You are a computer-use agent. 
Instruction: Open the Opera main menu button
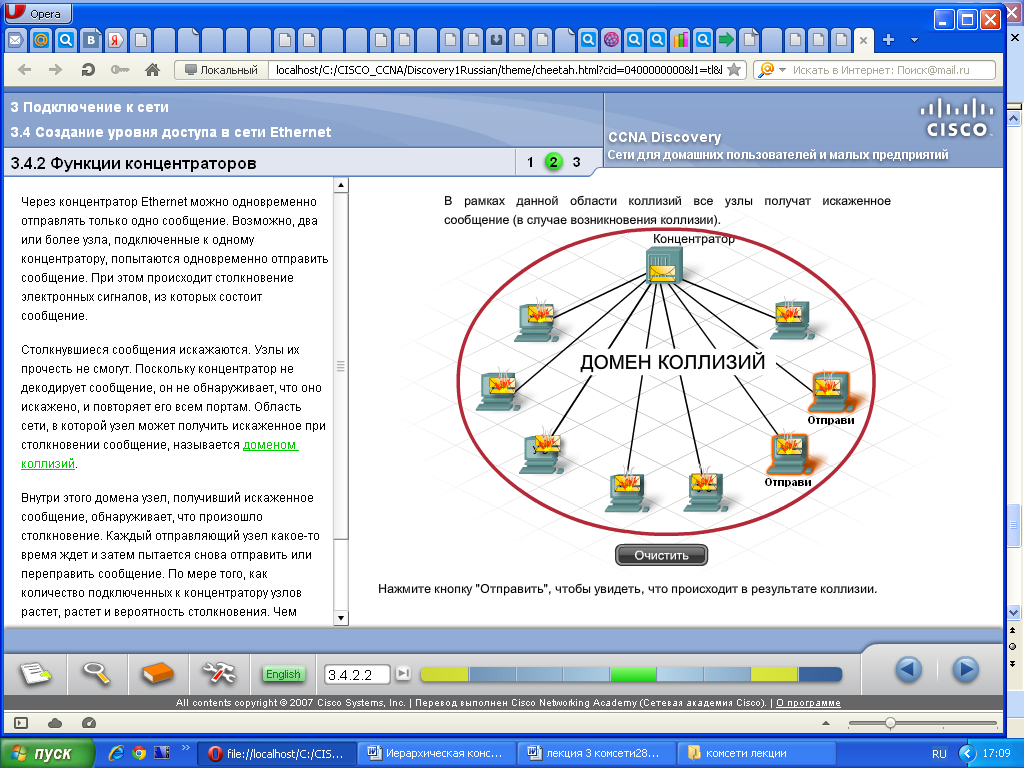tap(38, 13)
